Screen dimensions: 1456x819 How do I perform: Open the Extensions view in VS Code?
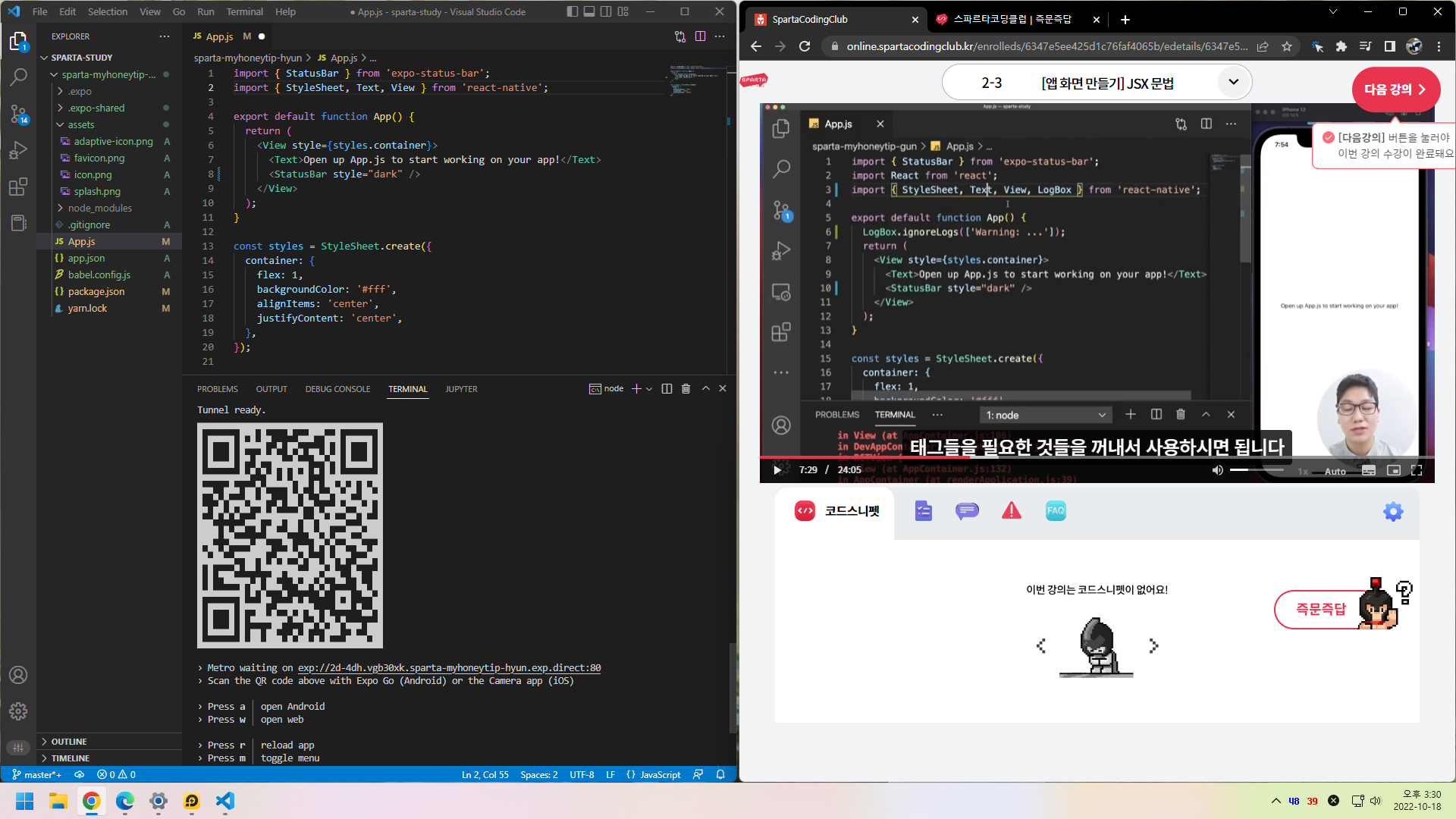tap(18, 187)
